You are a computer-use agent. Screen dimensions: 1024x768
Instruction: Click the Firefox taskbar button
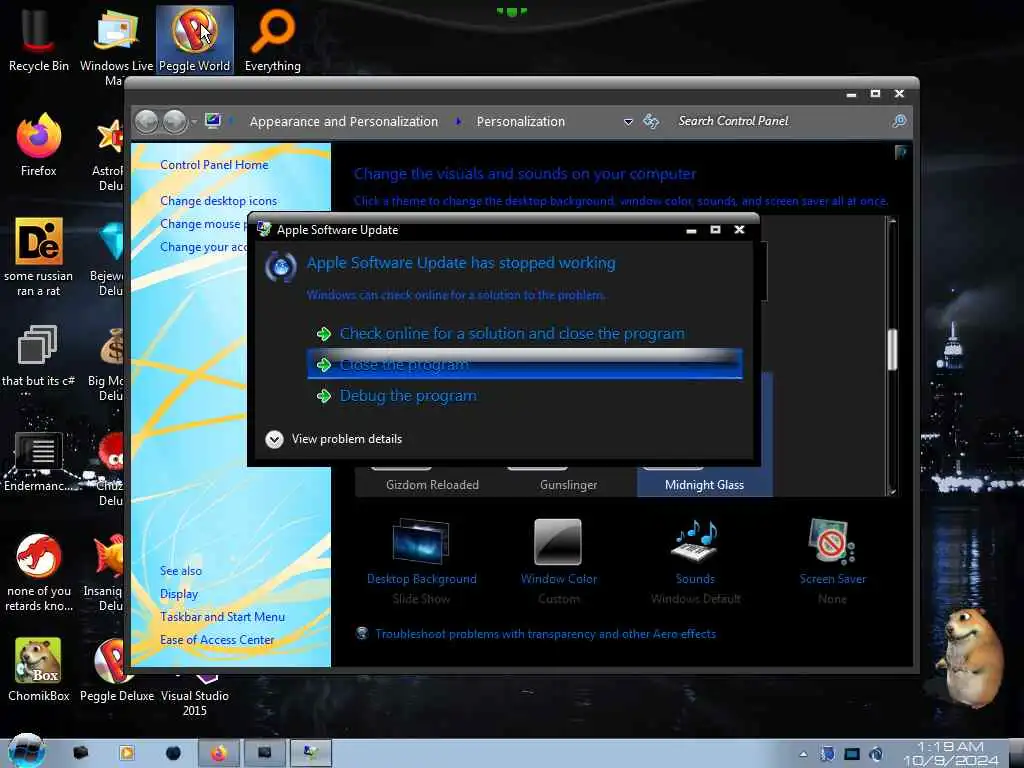point(219,753)
